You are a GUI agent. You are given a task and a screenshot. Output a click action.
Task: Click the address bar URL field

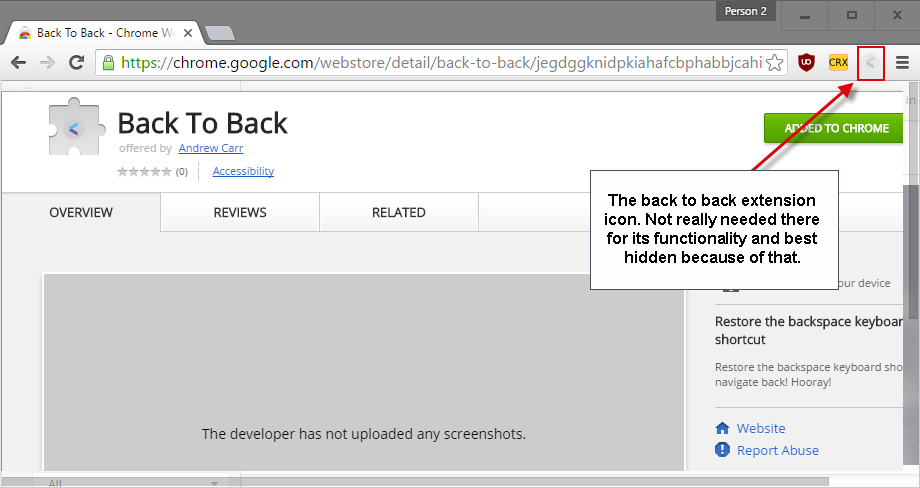pos(441,63)
